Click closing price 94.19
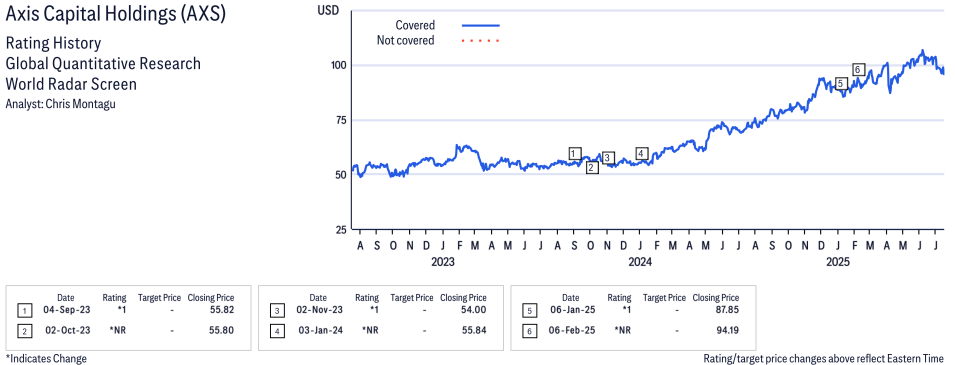The height and width of the screenshot is (365, 955). 727,330
